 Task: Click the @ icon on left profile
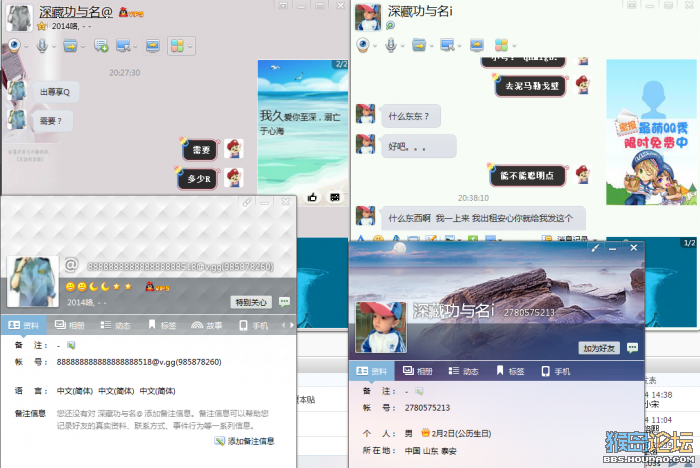(71, 265)
